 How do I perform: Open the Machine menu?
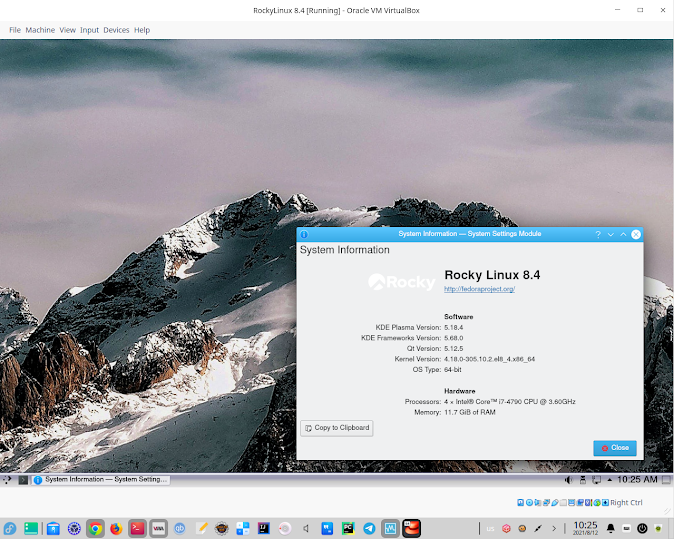[40, 30]
